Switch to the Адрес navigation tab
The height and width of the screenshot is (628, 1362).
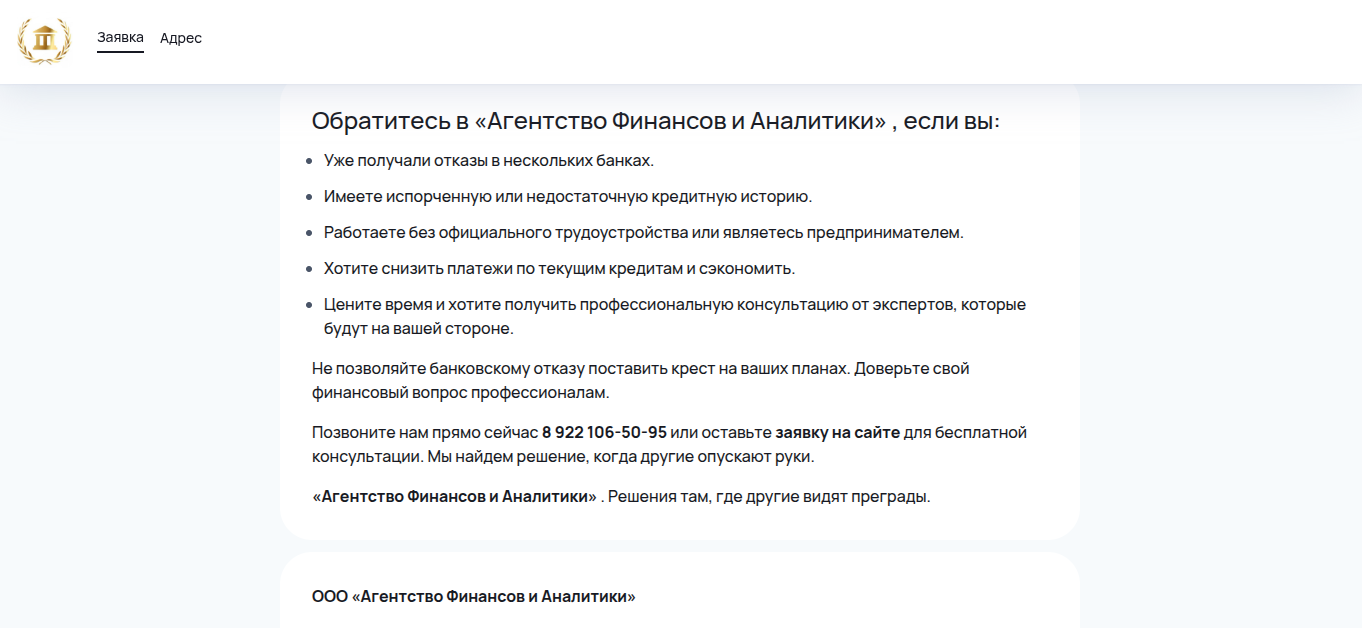[181, 38]
